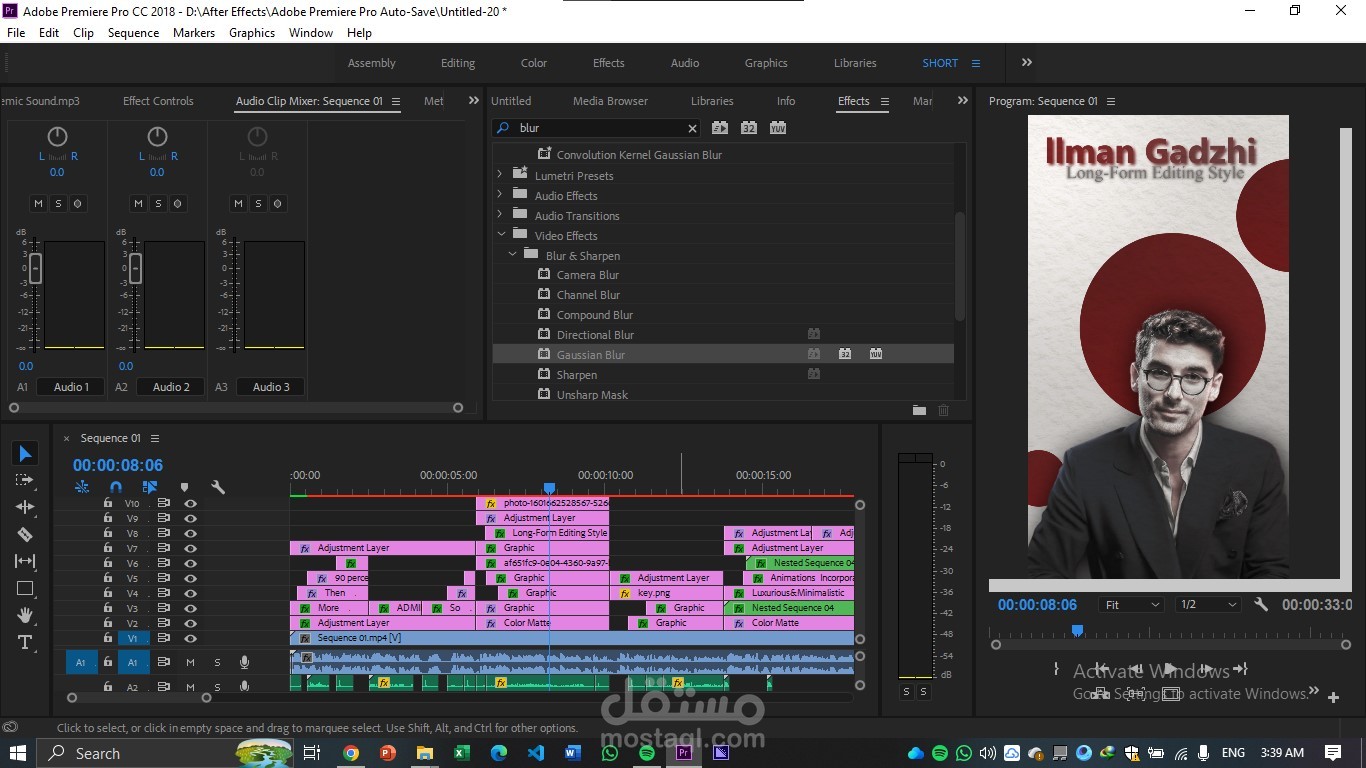This screenshot has width=1366, height=768.
Task: Pick the Razor tool
Action: [26, 534]
